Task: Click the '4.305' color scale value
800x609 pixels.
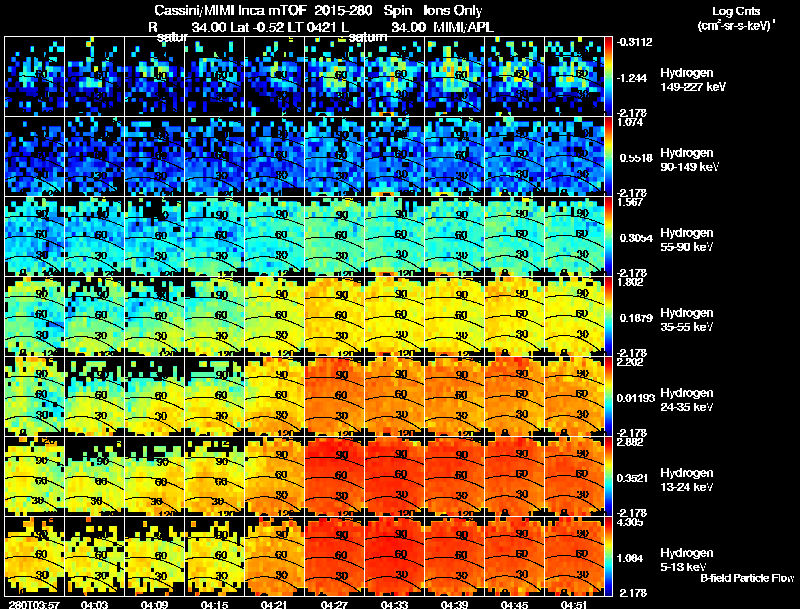Action: click(630, 522)
